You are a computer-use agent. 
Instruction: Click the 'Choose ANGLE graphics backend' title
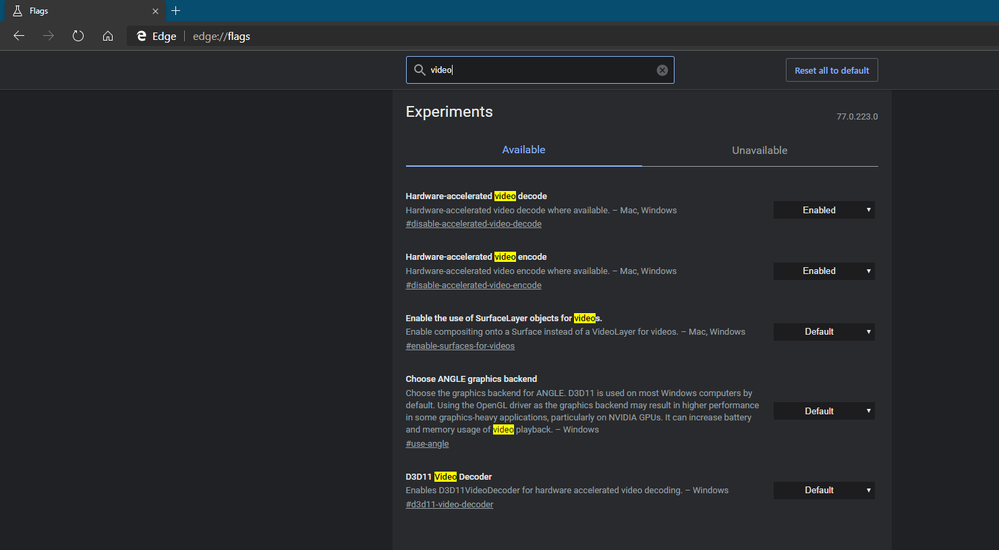tap(471, 379)
